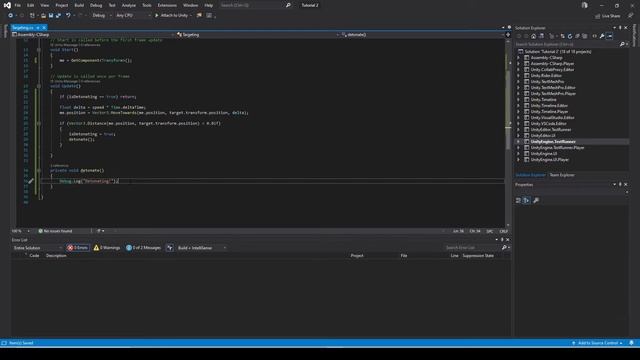The width and height of the screenshot is (640, 360).
Task: Toggle the 0 of 2 Messages filter
Action: click(x=143, y=248)
